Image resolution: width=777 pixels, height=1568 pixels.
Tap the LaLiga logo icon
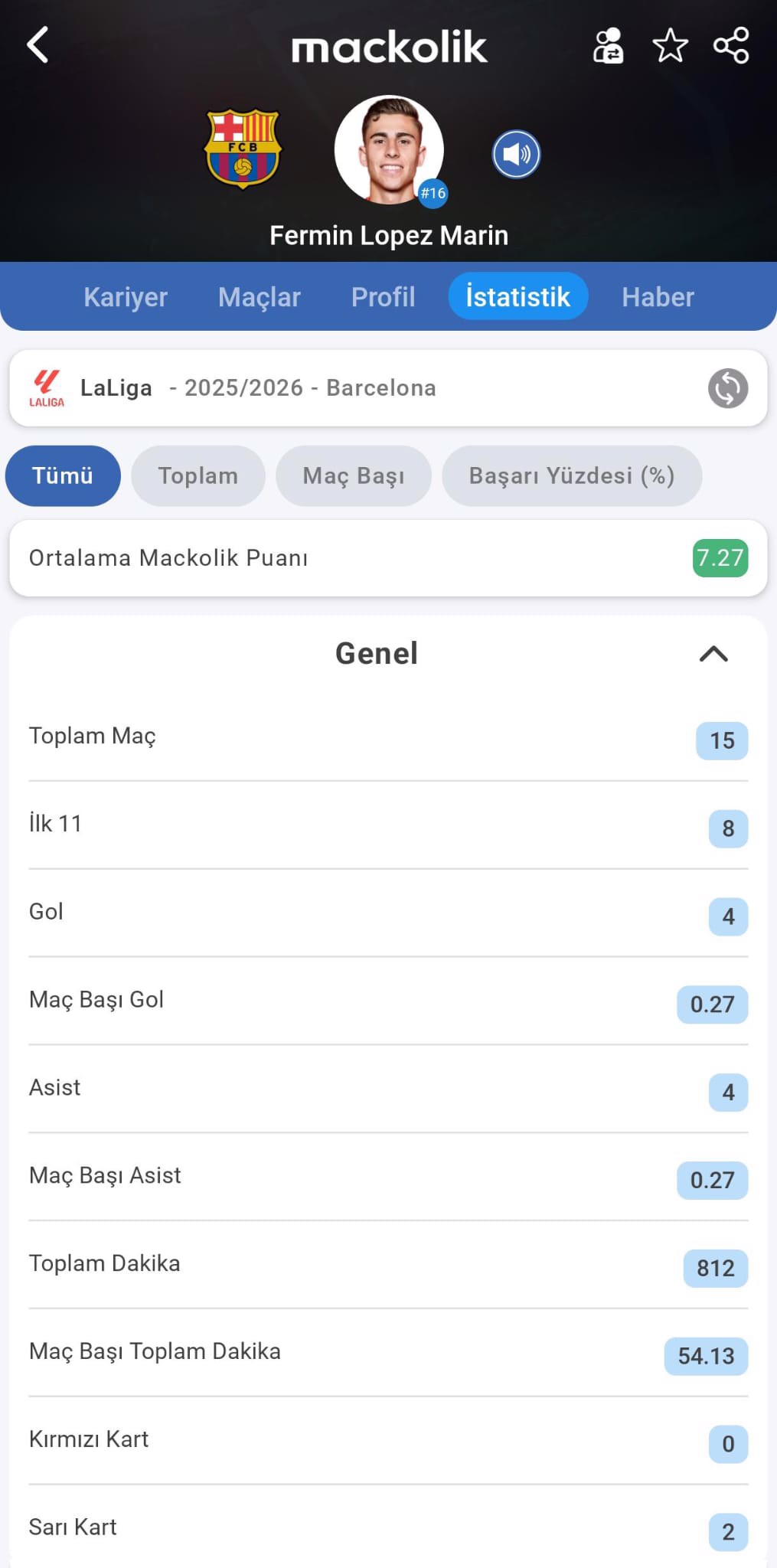click(x=47, y=388)
